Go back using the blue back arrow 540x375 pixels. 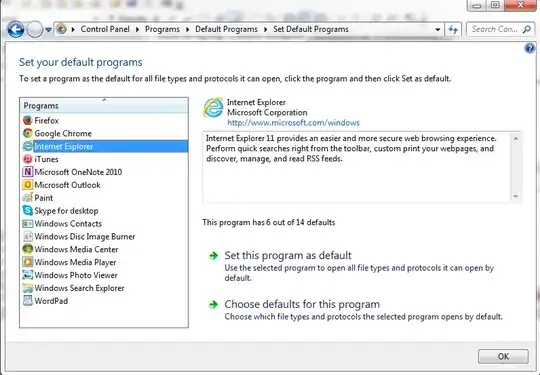[16, 29]
